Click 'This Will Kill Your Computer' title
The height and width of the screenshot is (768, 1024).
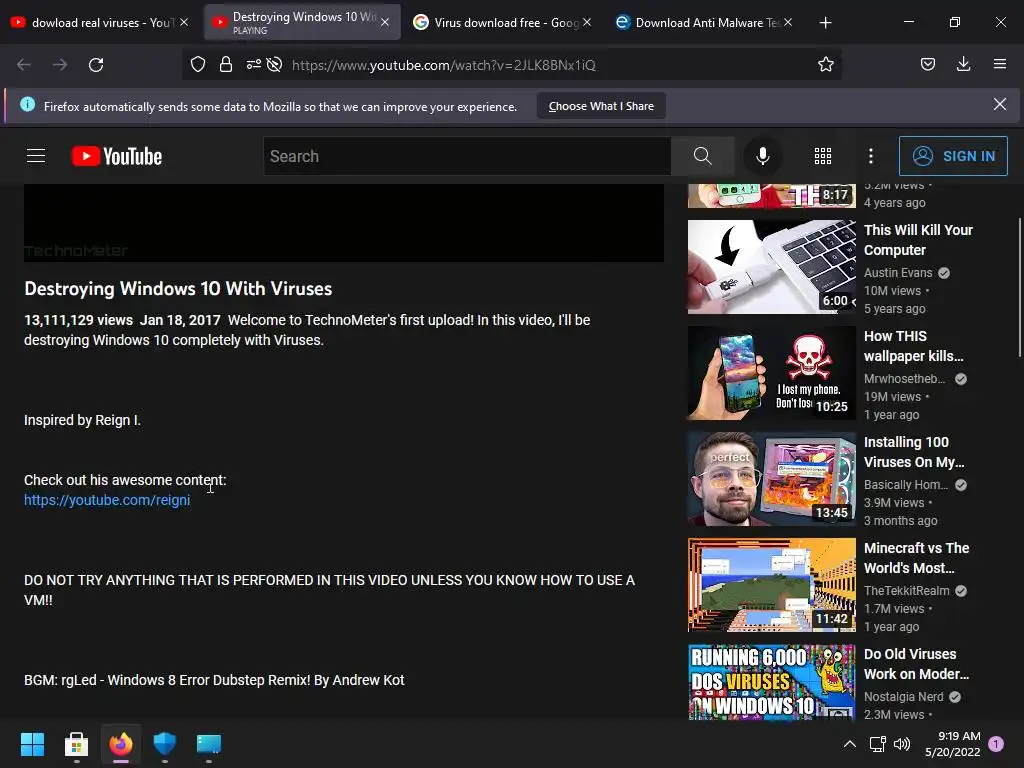coord(918,240)
